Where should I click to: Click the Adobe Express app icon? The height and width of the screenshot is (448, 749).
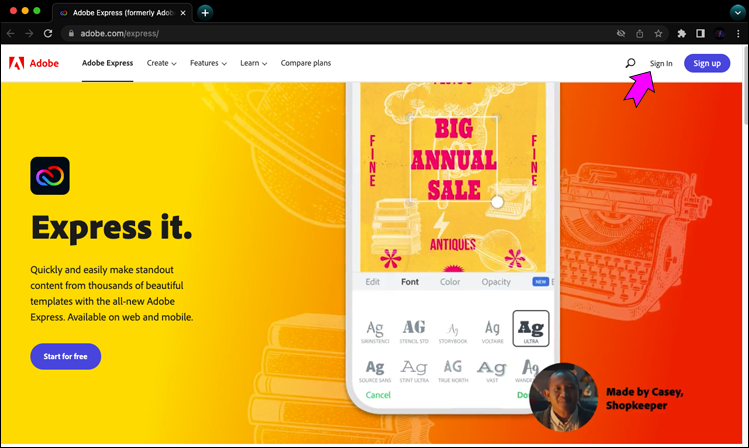50,176
